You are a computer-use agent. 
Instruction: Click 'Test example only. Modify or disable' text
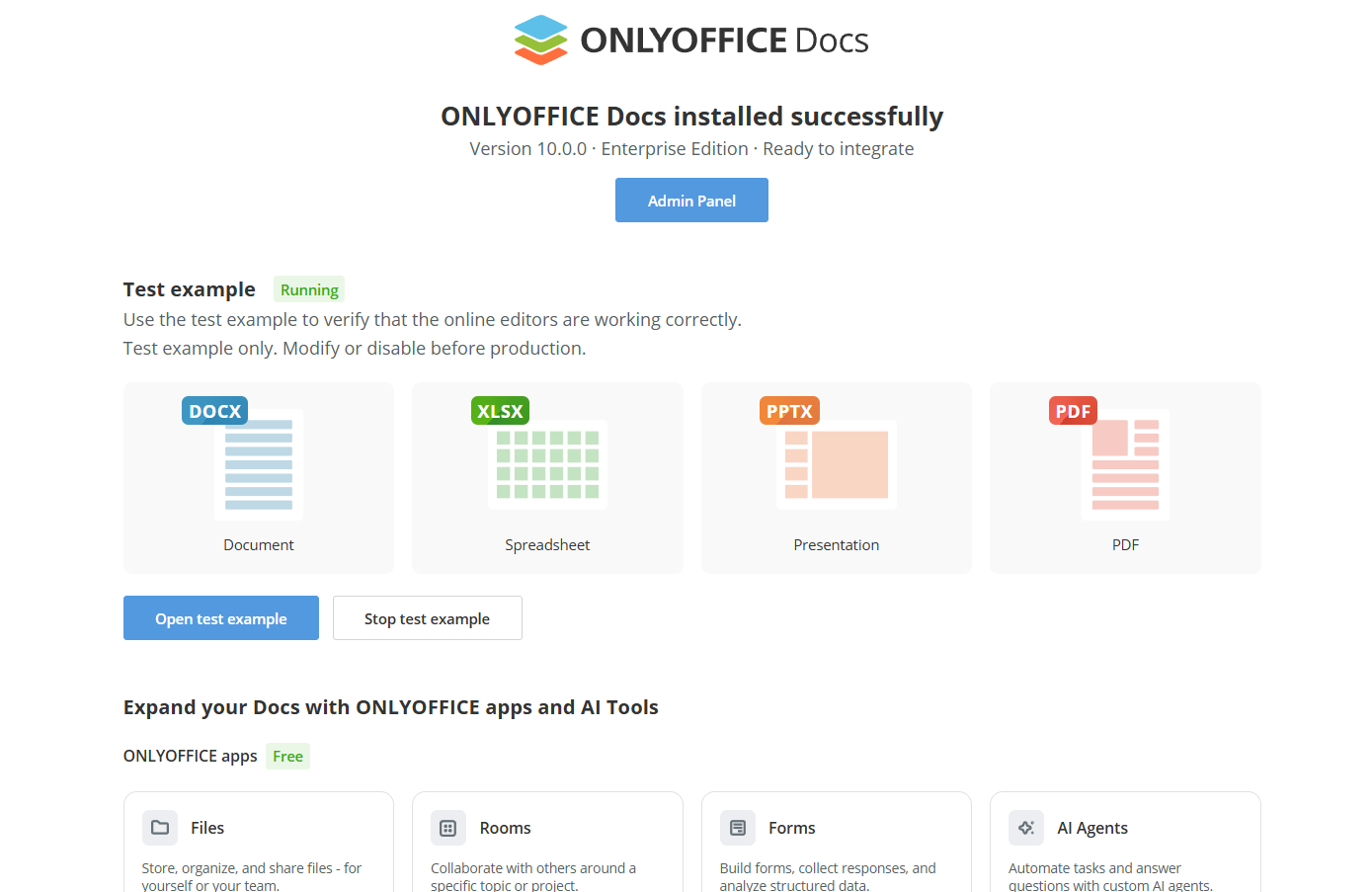coord(355,349)
